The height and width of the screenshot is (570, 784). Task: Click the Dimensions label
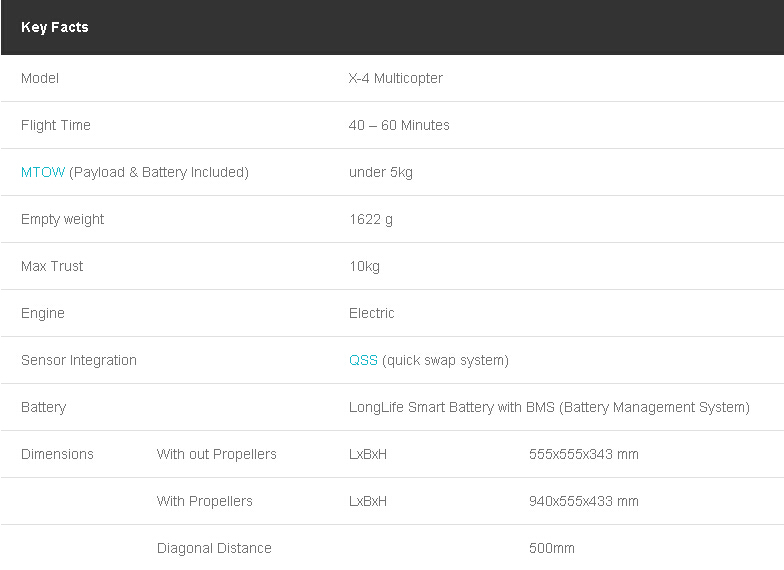coord(57,454)
